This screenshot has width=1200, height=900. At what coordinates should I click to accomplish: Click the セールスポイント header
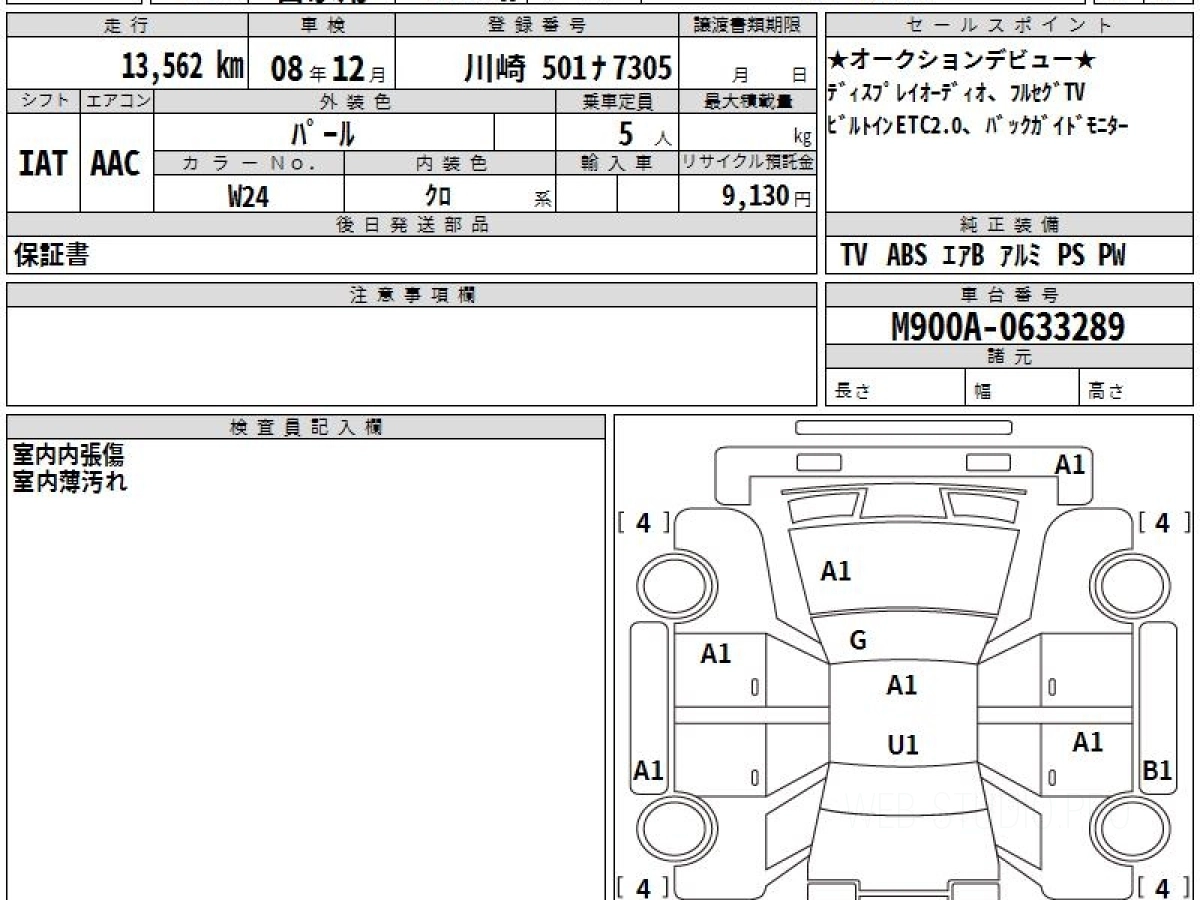(1009, 26)
